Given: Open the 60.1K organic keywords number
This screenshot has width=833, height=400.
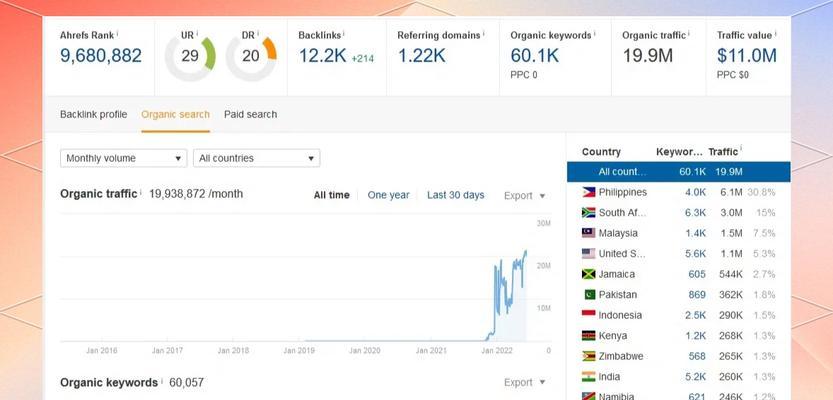Looking at the screenshot, I should pos(534,56).
